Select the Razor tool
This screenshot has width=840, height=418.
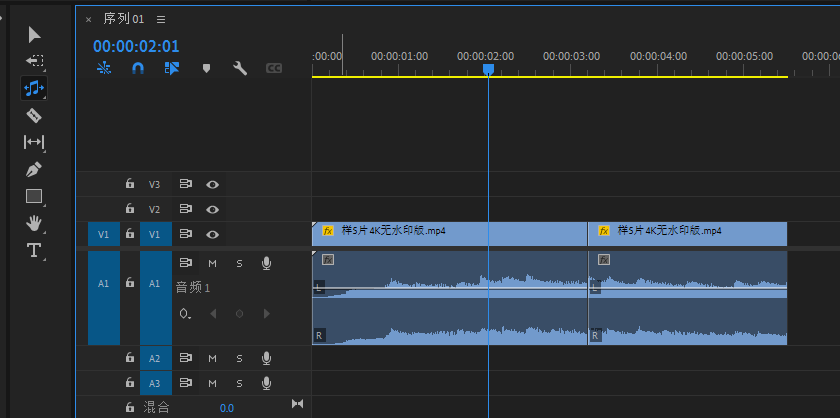[34, 115]
